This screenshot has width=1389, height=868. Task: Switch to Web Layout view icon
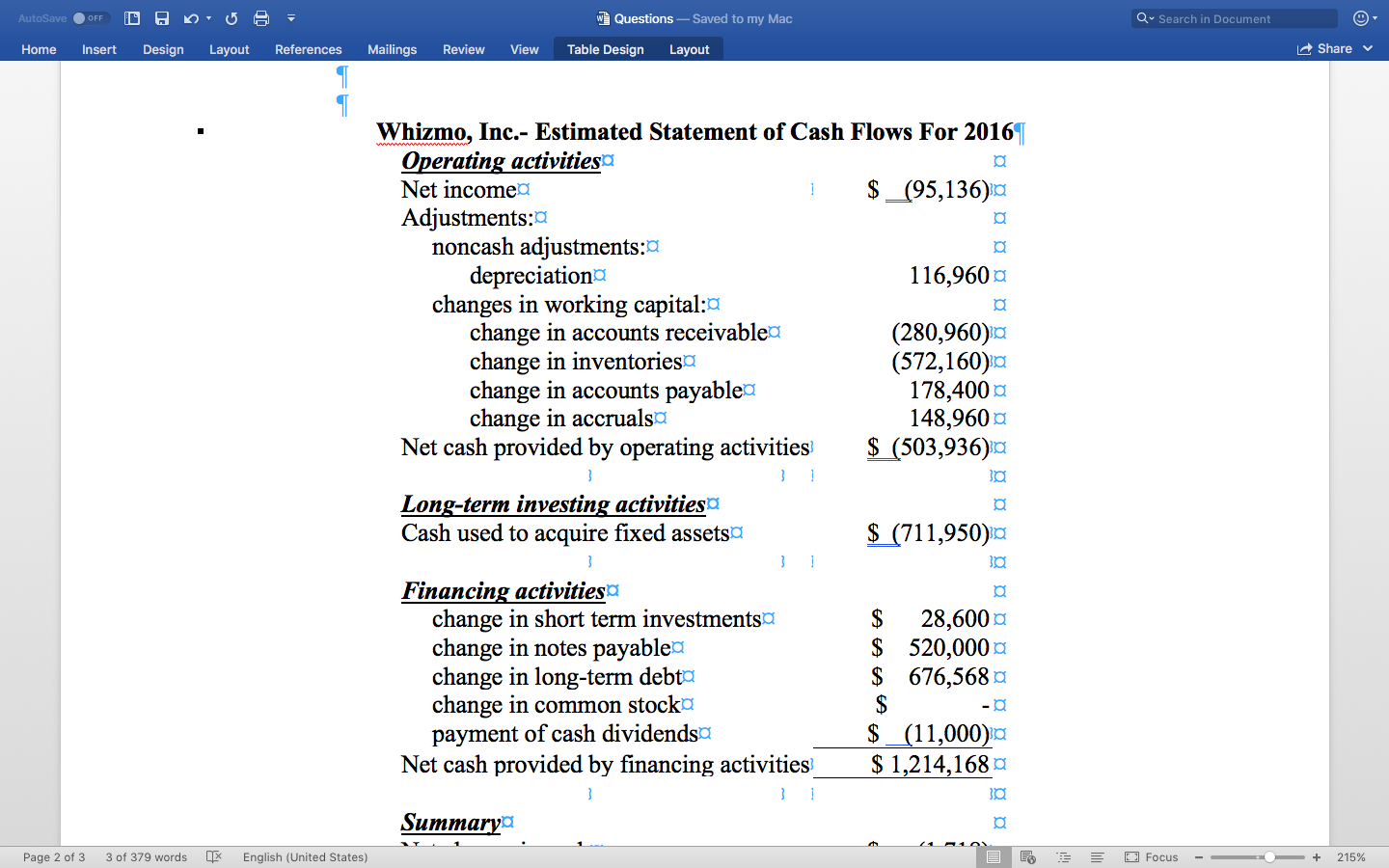[1026, 856]
